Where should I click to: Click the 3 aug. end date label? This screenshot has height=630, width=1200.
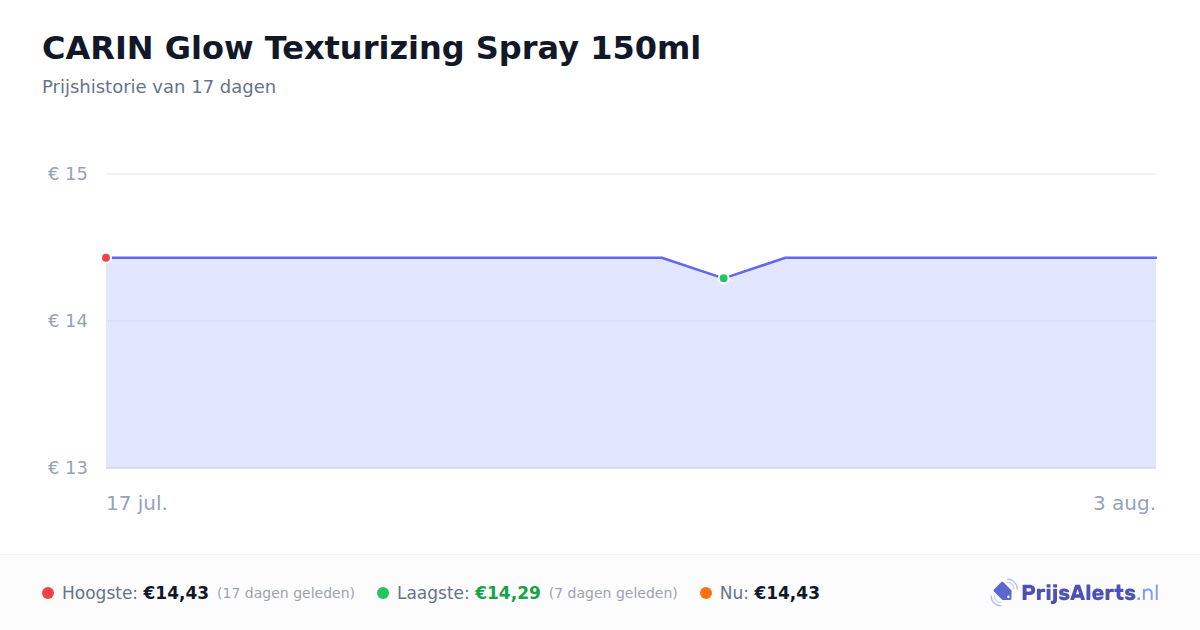pyautogui.click(x=1124, y=503)
